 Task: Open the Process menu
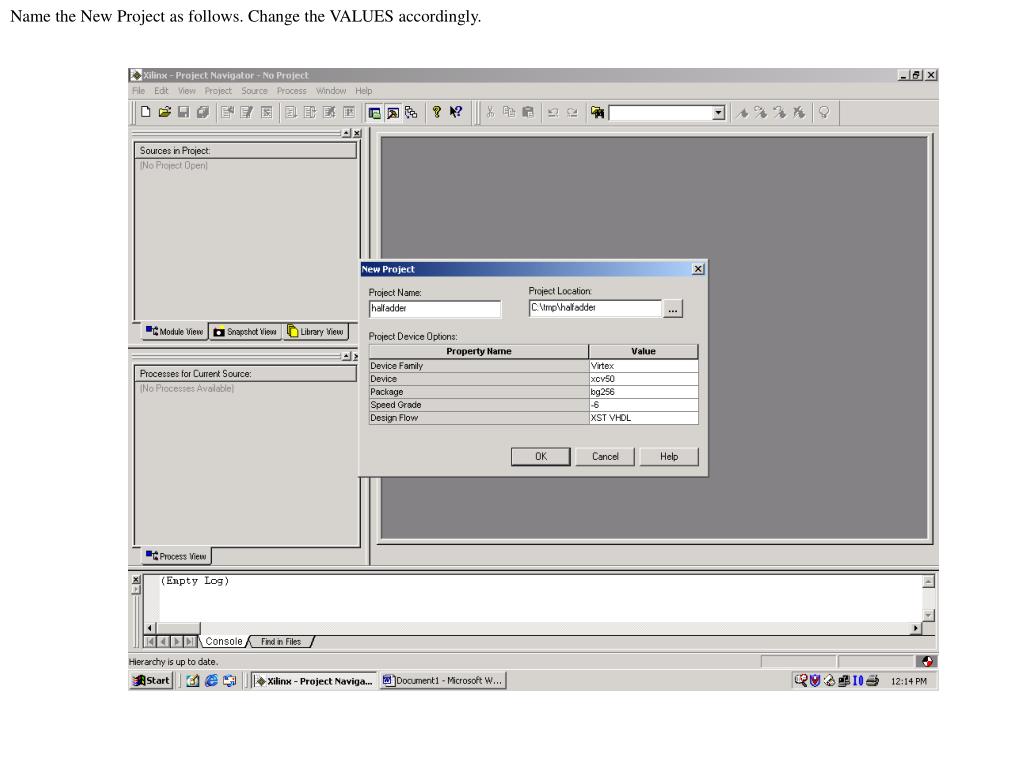click(x=291, y=91)
